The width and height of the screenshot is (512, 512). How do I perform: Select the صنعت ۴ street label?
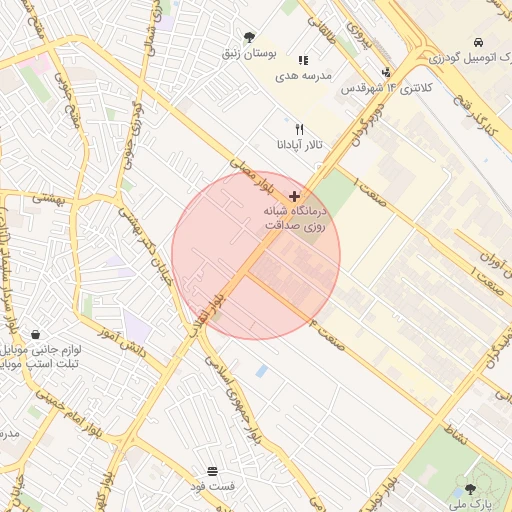pyautogui.click(x=328, y=334)
